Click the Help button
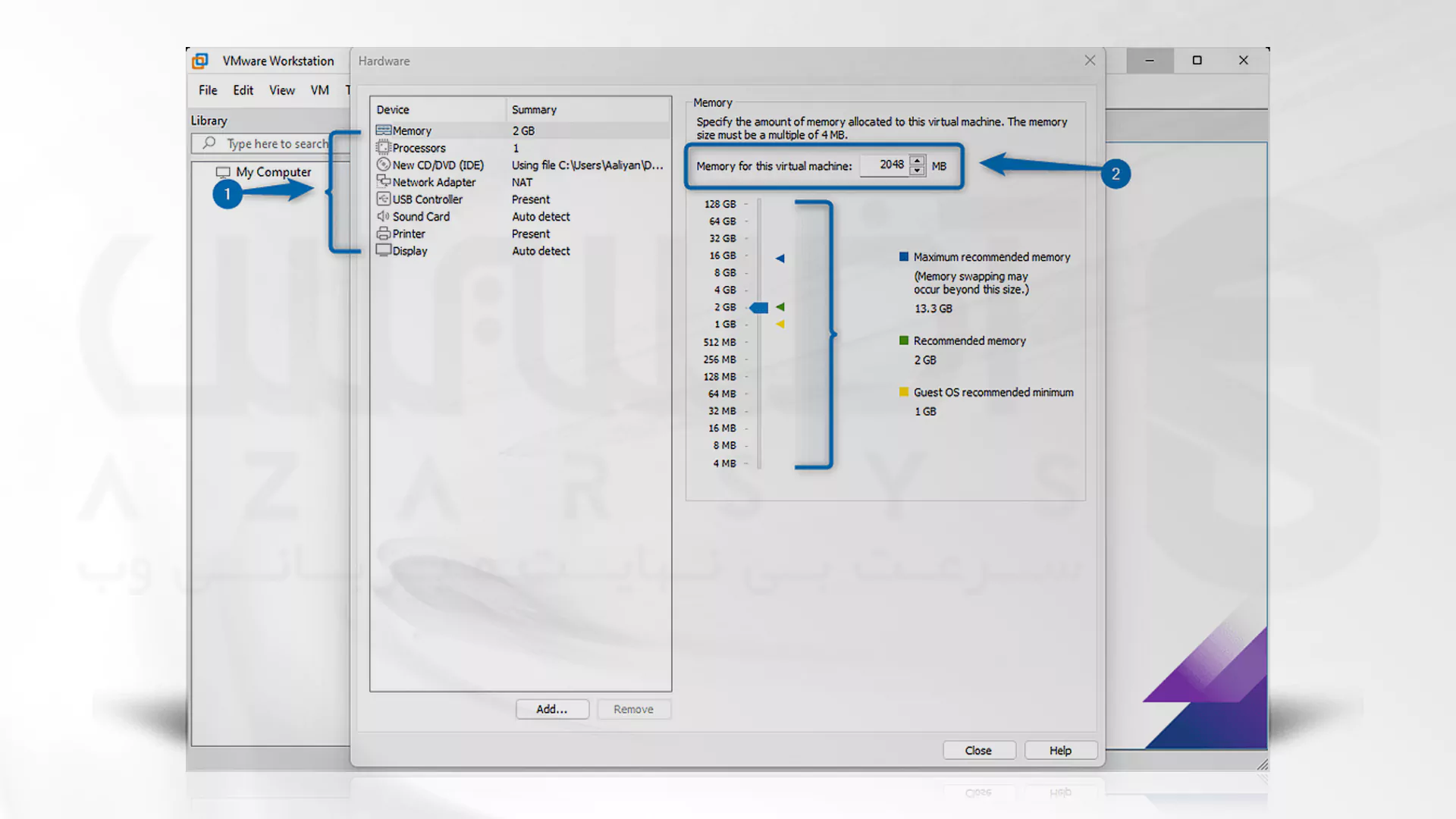1456x819 pixels. click(x=1061, y=750)
